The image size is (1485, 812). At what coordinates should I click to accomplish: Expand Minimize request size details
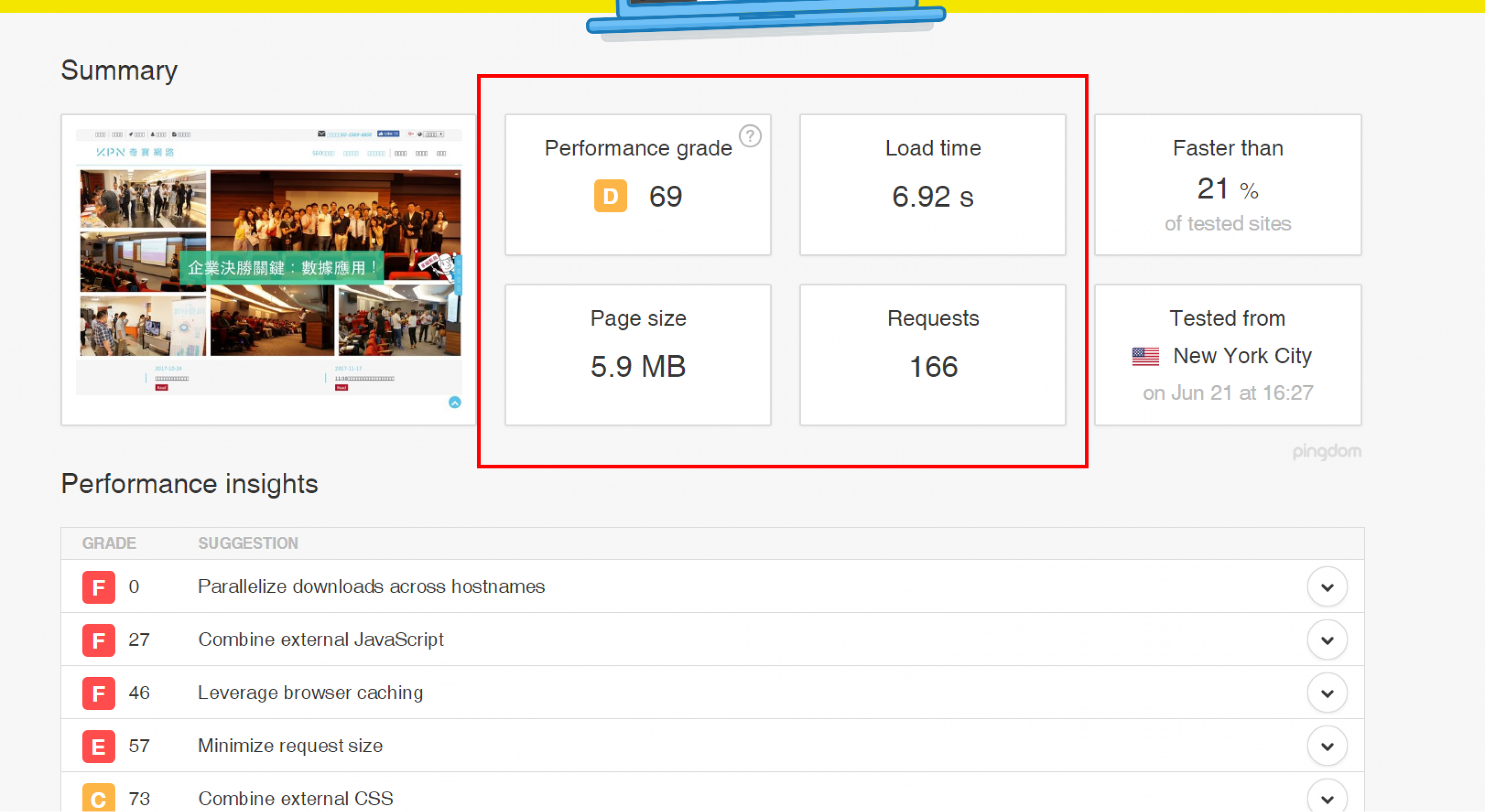(1327, 746)
